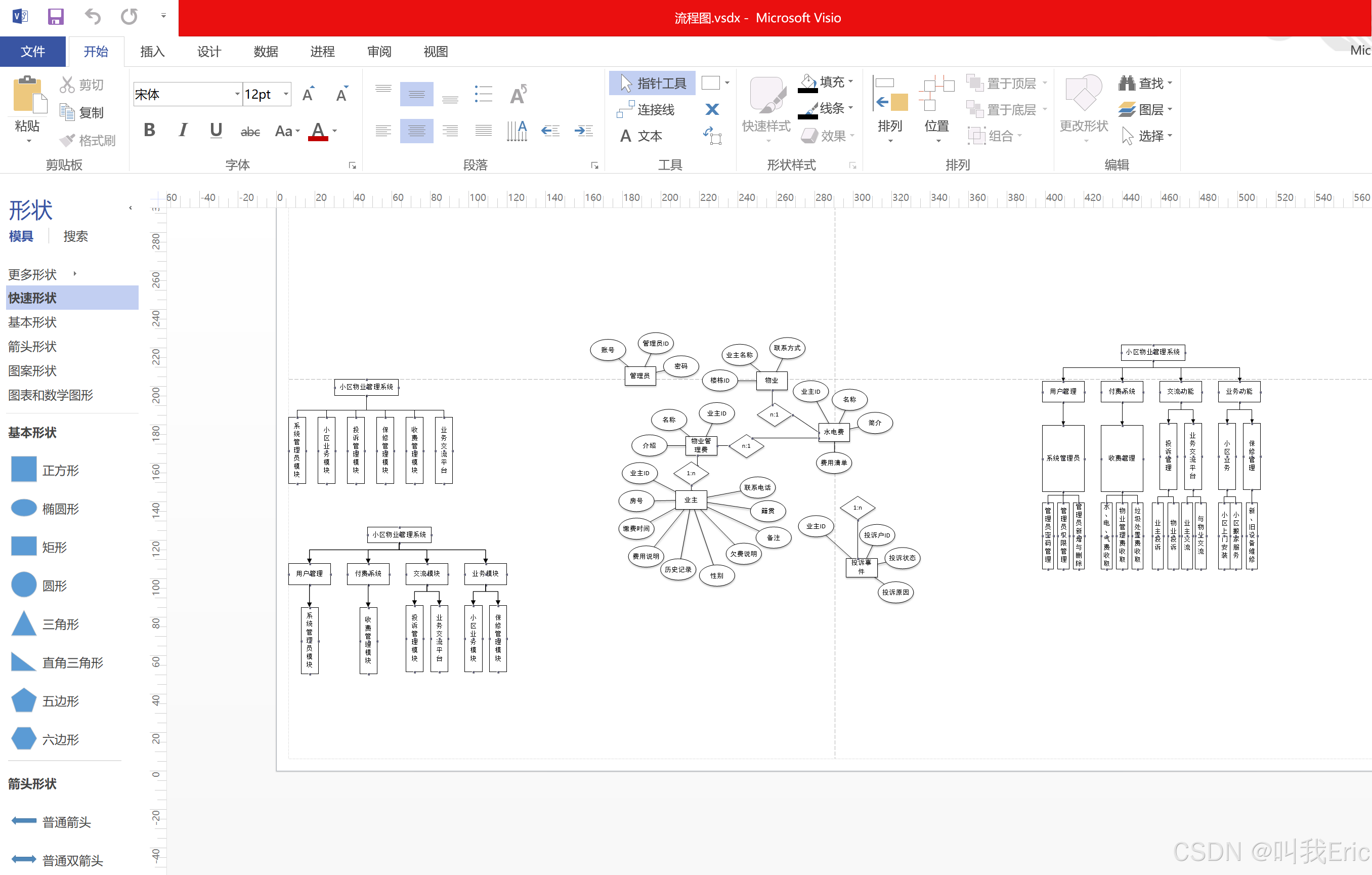Select the Text tool
Viewport: 1372px width, 875px height.
tap(641, 136)
